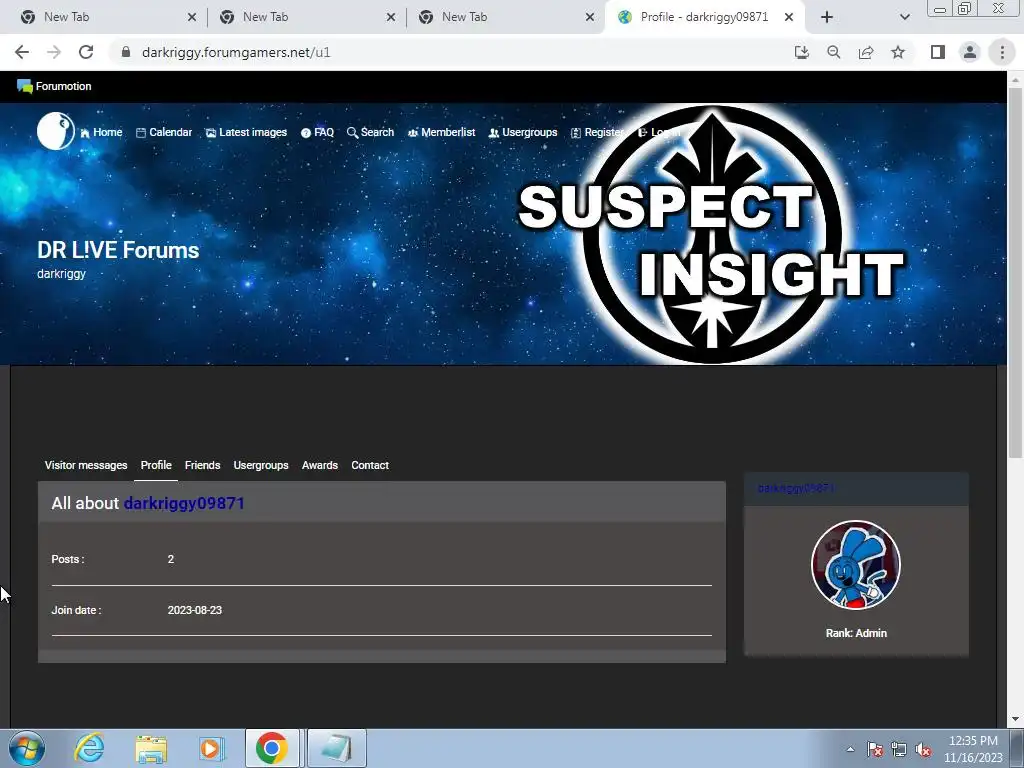
Task: Open the Calendar page
Action: (x=164, y=132)
